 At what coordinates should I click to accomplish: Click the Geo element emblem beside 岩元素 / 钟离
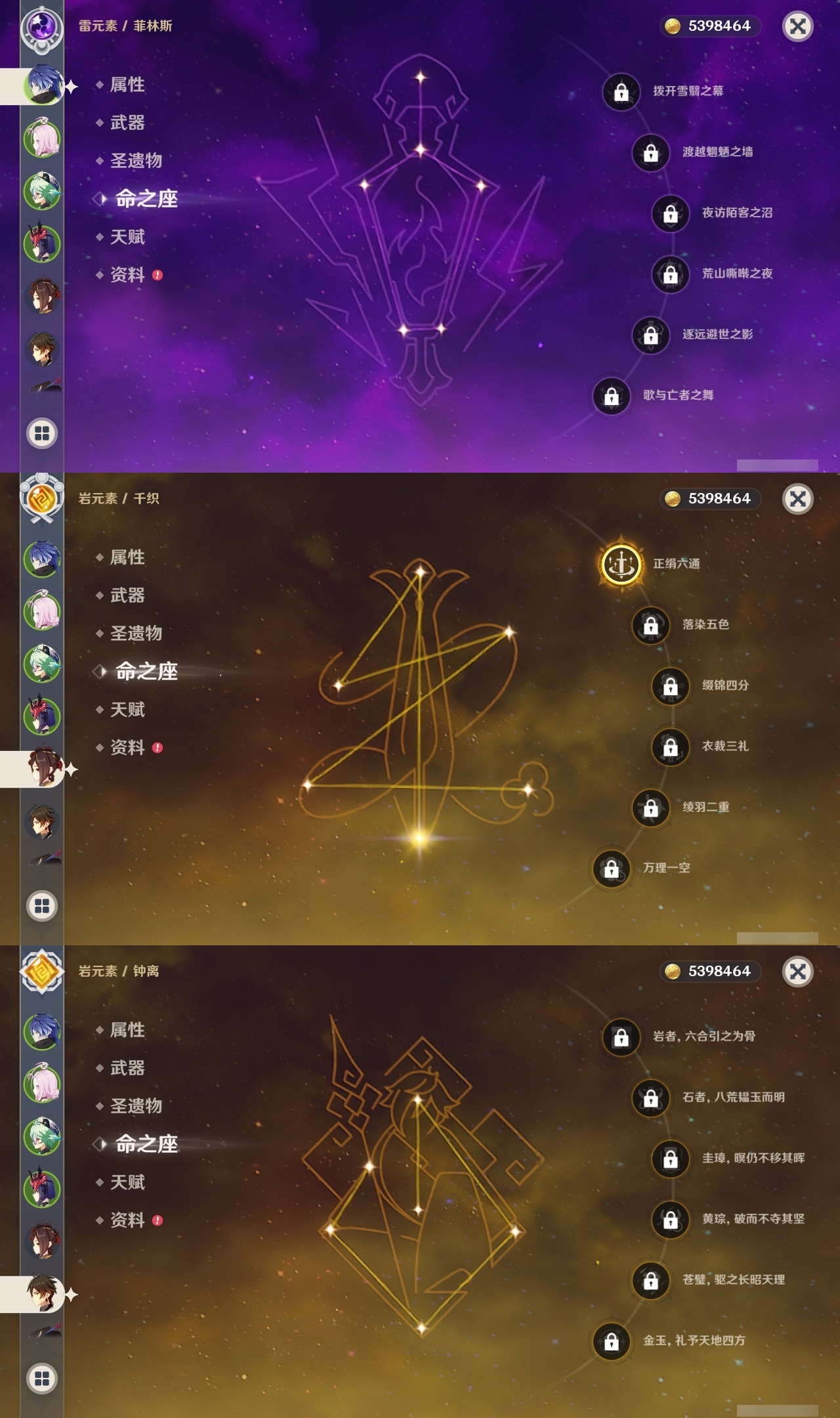(41, 972)
